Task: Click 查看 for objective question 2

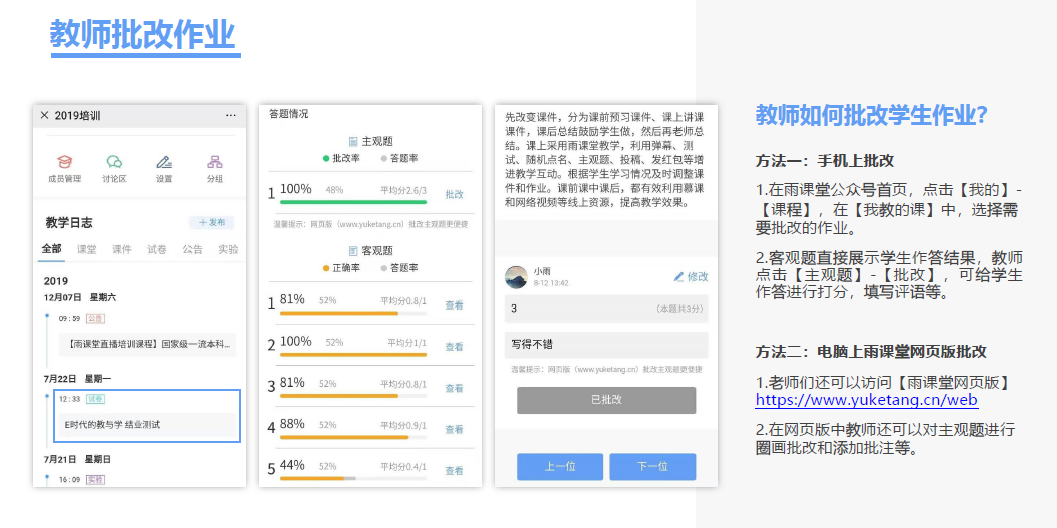Action: pos(454,347)
